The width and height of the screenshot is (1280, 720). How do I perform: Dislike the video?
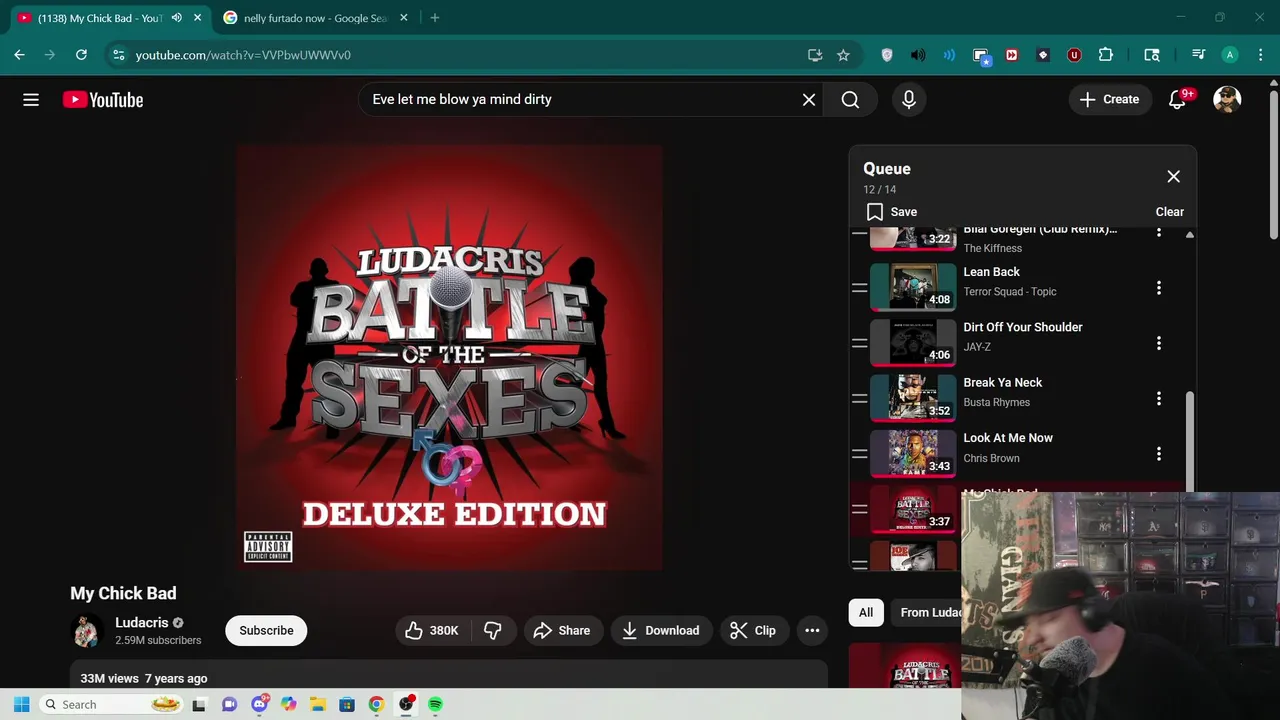pyautogui.click(x=493, y=630)
